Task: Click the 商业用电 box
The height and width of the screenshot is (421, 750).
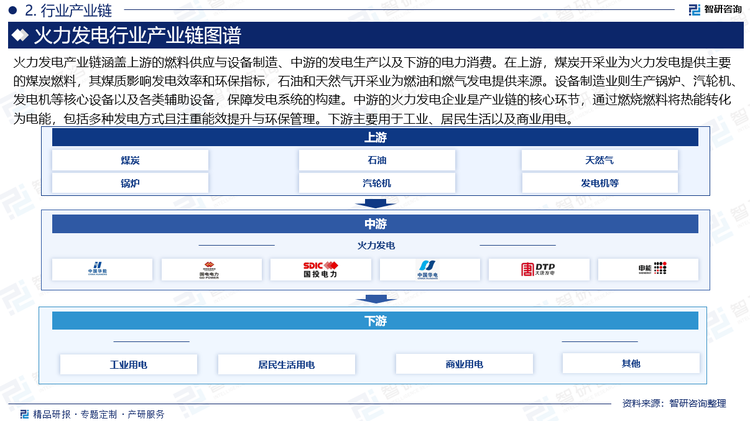Action: 464,365
